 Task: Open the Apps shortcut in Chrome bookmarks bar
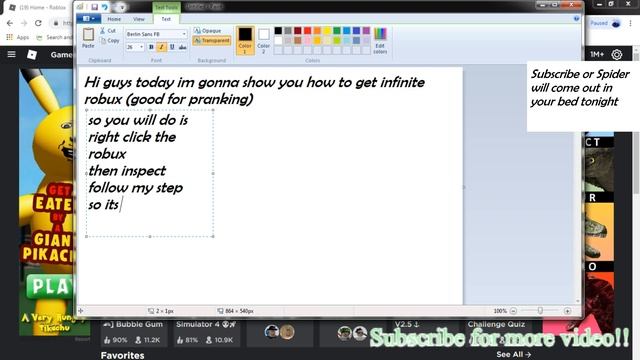click(x=18, y=37)
